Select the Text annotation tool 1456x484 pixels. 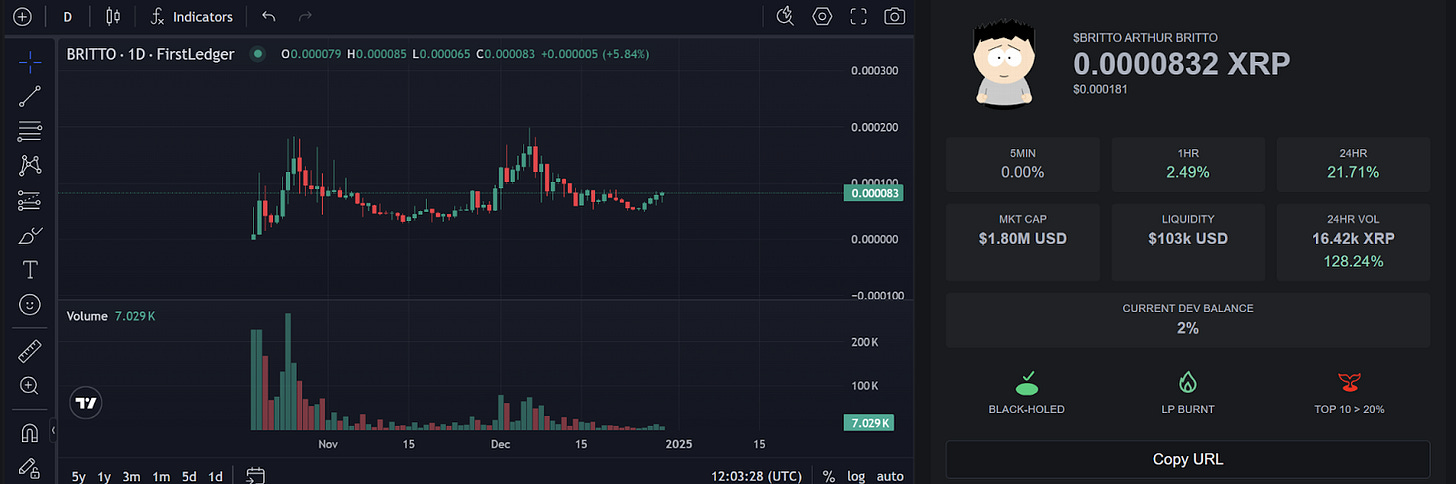30,270
